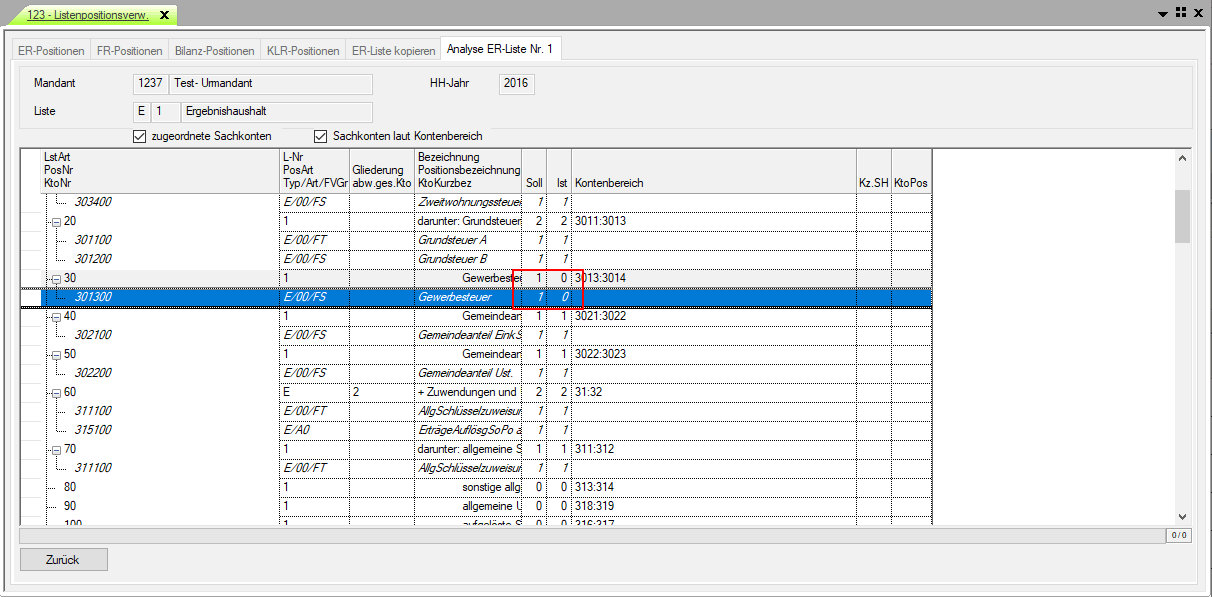
Task: Collapse tree position 30
Action: tap(56, 278)
